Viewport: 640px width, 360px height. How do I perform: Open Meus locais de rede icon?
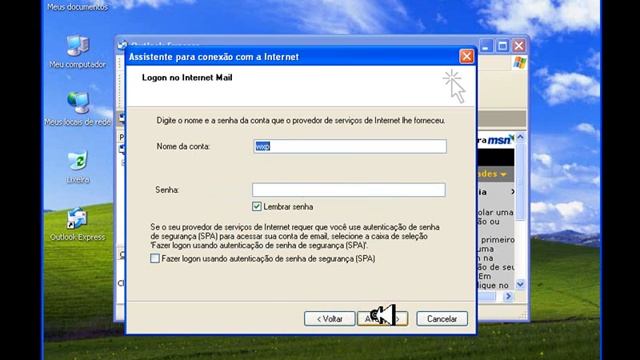click(x=78, y=109)
